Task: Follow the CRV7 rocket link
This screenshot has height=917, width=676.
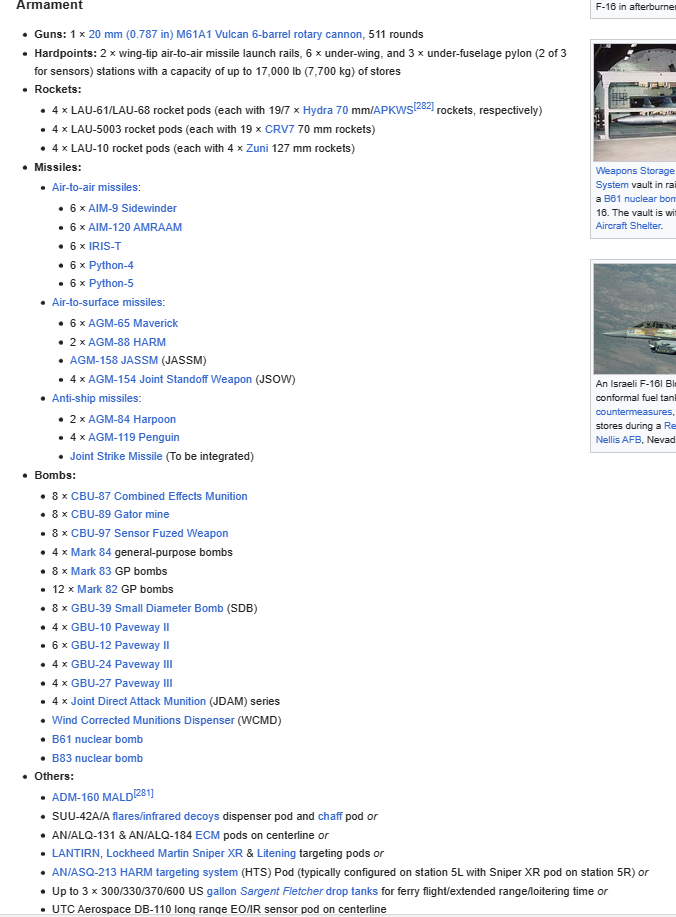Action: pos(279,129)
